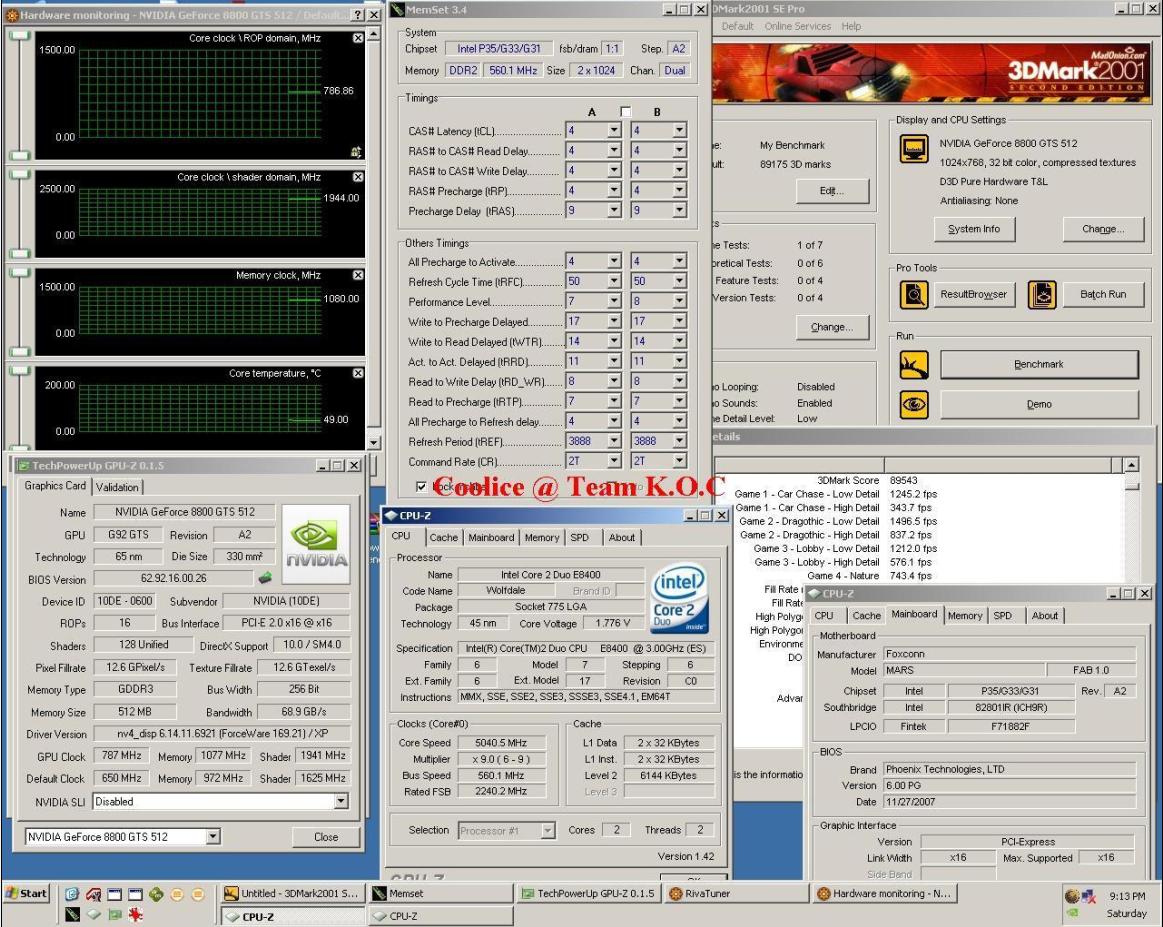This screenshot has width=1163, height=927.
Task: Click the Demo button
Action: [x=1039, y=404]
